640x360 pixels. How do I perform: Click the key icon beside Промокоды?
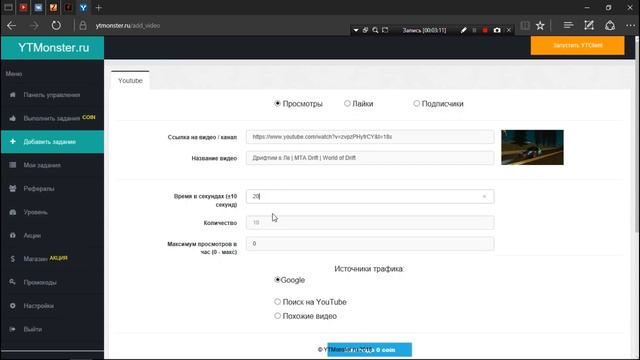(x=13, y=282)
